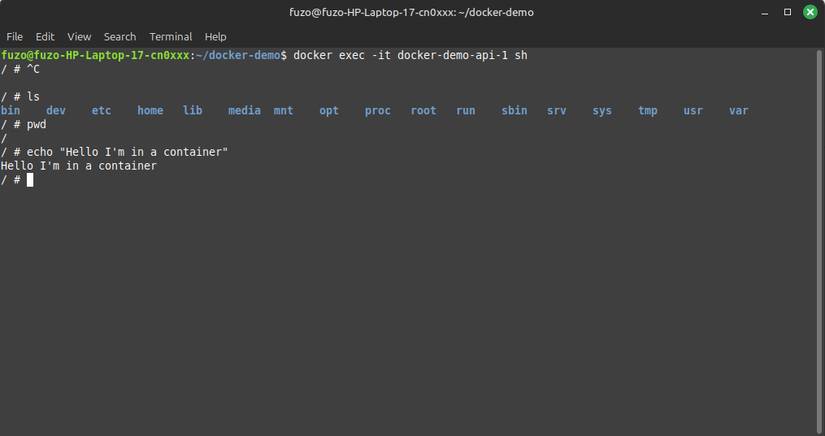Click the terminal cursor block at the last prompt
The height and width of the screenshot is (436, 825).
[x=30, y=180]
